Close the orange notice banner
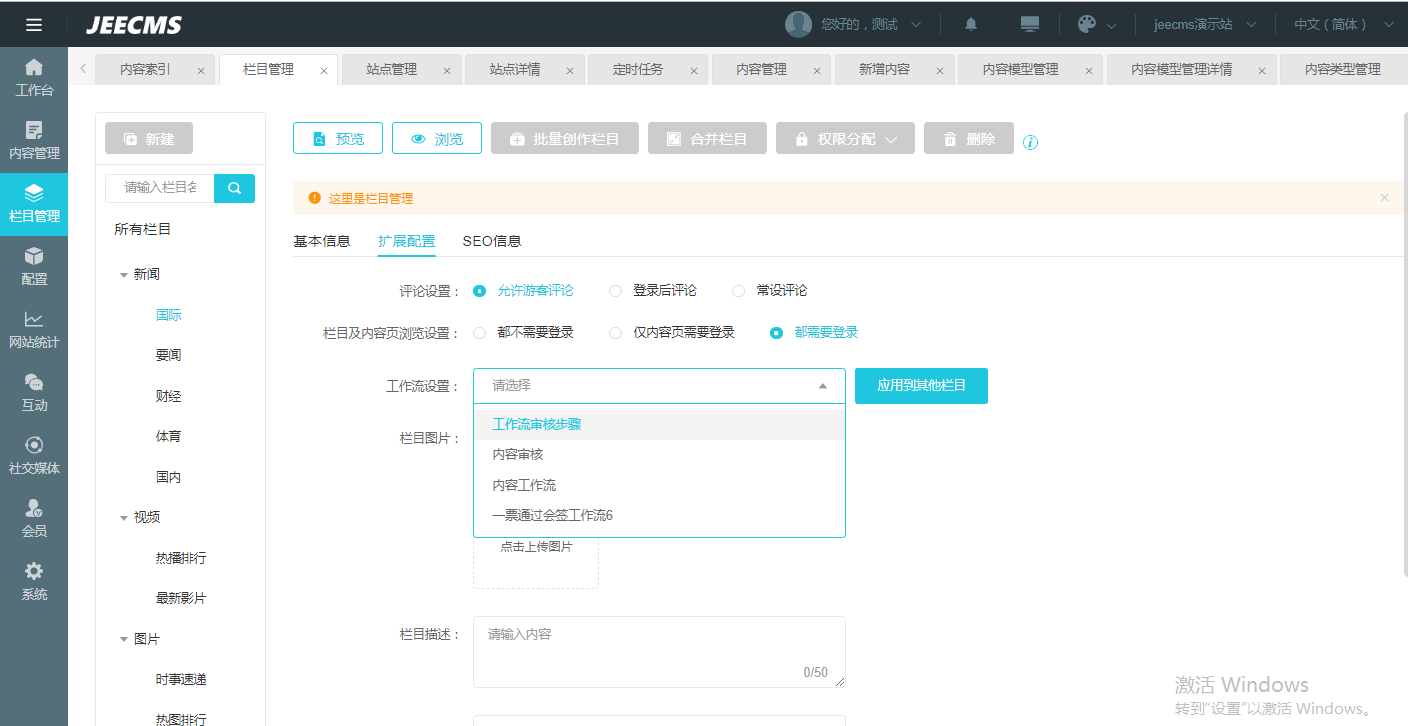The height and width of the screenshot is (726, 1408). pos(1384,198)
